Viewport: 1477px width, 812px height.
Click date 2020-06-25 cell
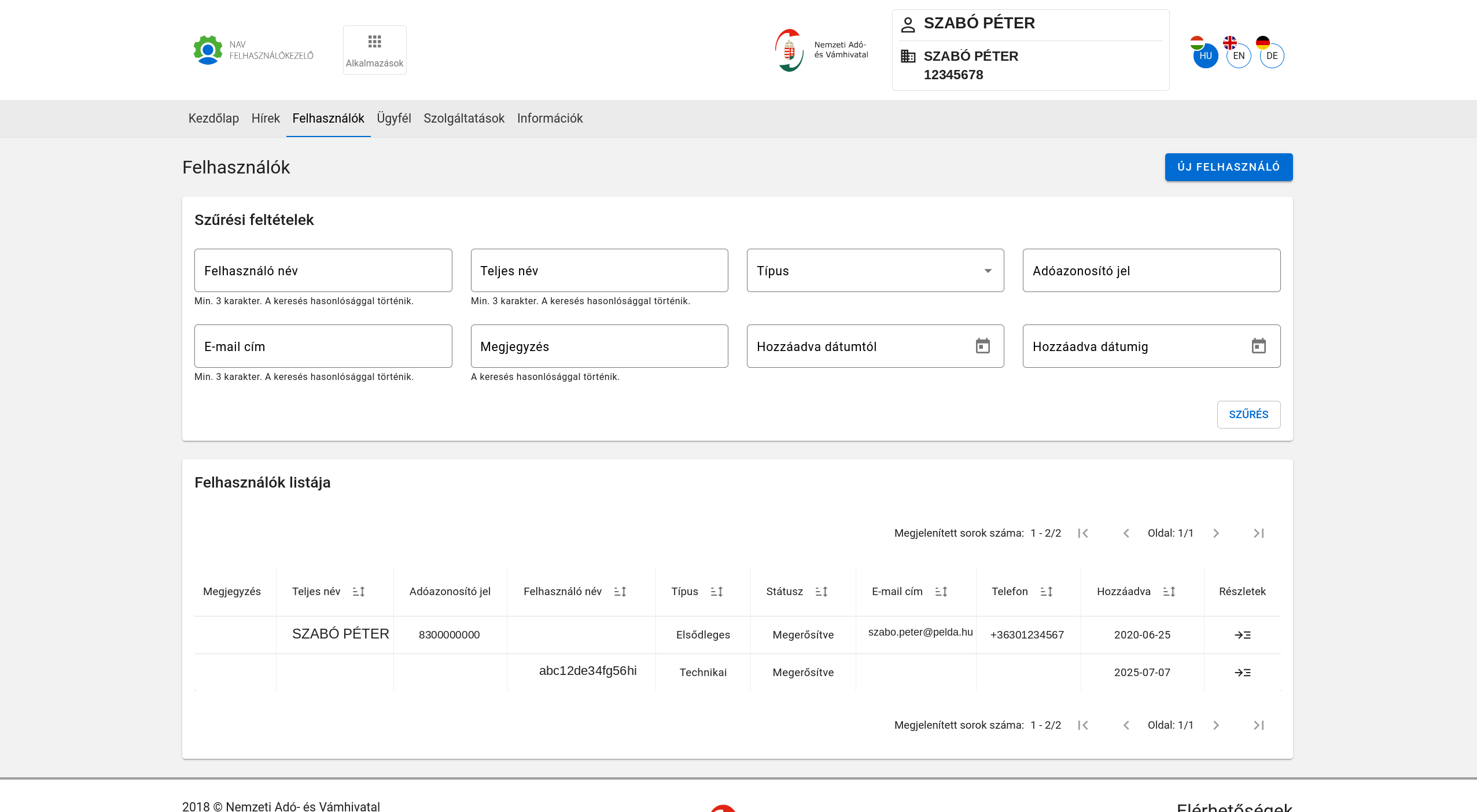(x=1142, y=635)
